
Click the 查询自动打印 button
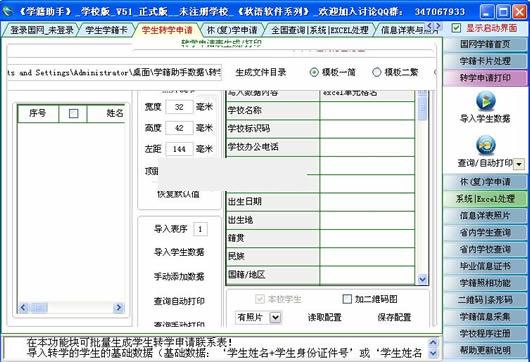(x=179, y=301)
